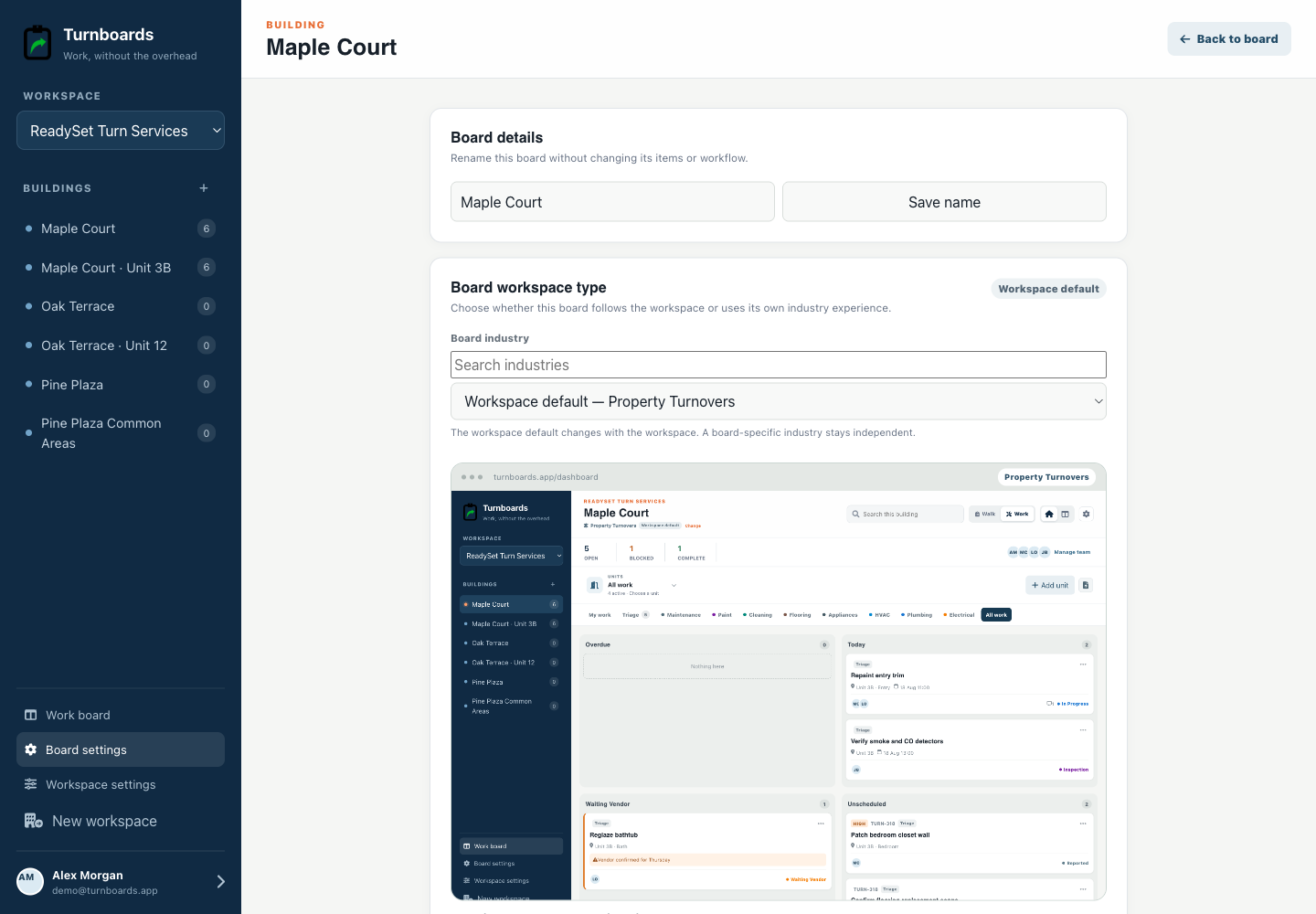This screenshot has height=914, width=1316.
Task: Focus the Maple Court board name field
Action: [x=612, y=202]
